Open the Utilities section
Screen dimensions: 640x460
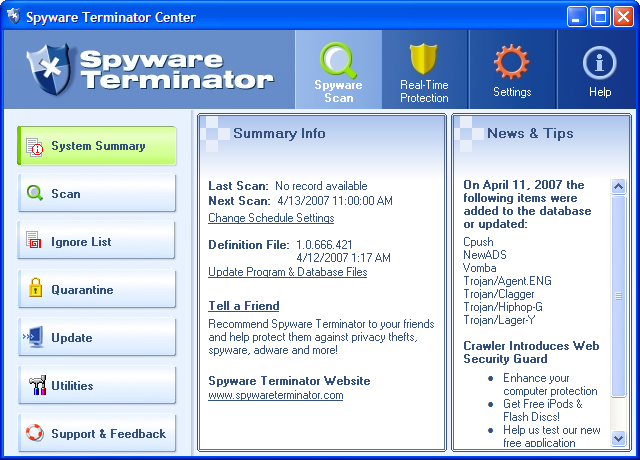pos(97,385)
